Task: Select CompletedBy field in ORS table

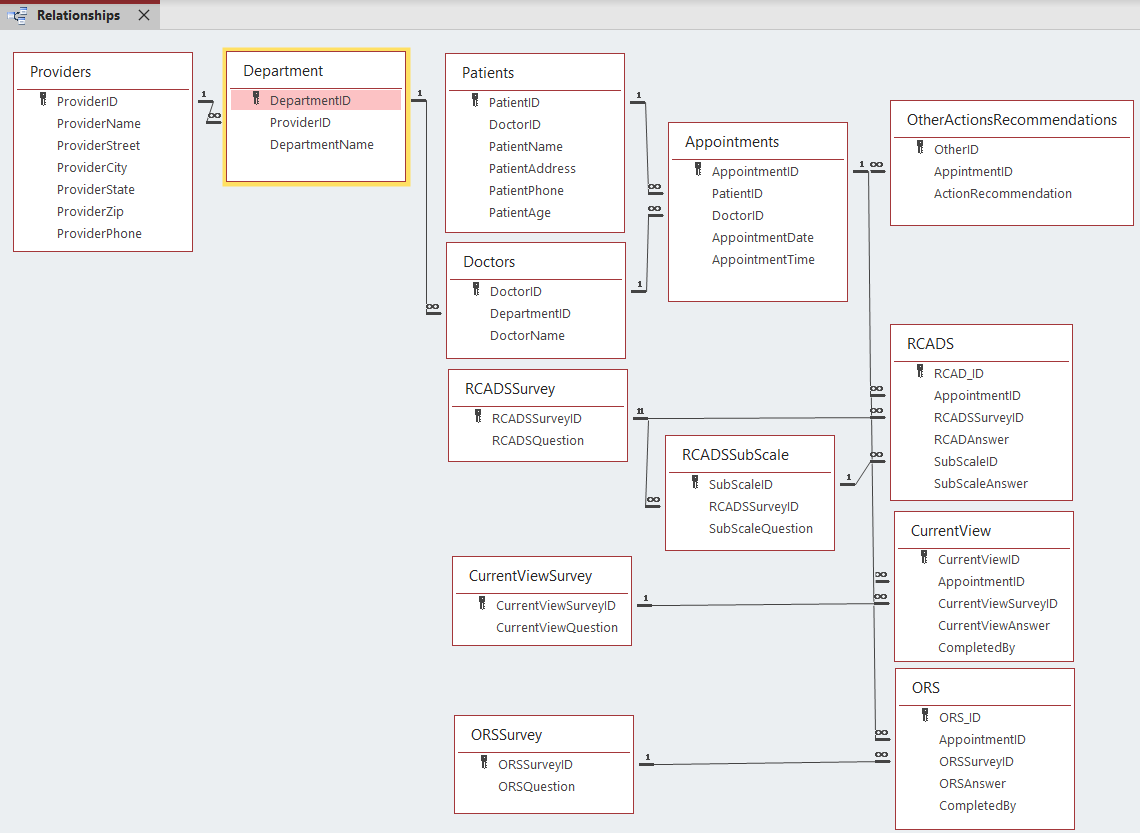Action: click(x=977, y=805)
